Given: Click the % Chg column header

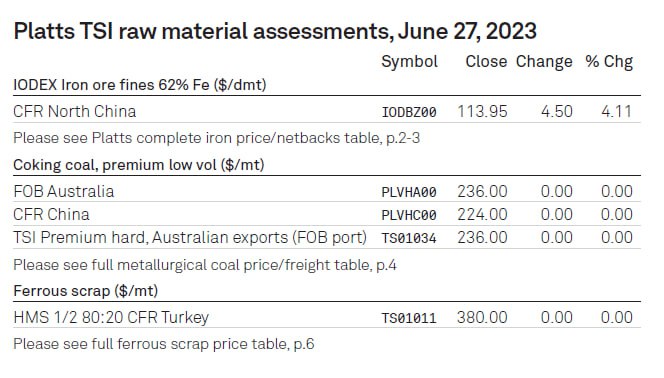Looking at the screenshot, I should click(x=609, y=62).
